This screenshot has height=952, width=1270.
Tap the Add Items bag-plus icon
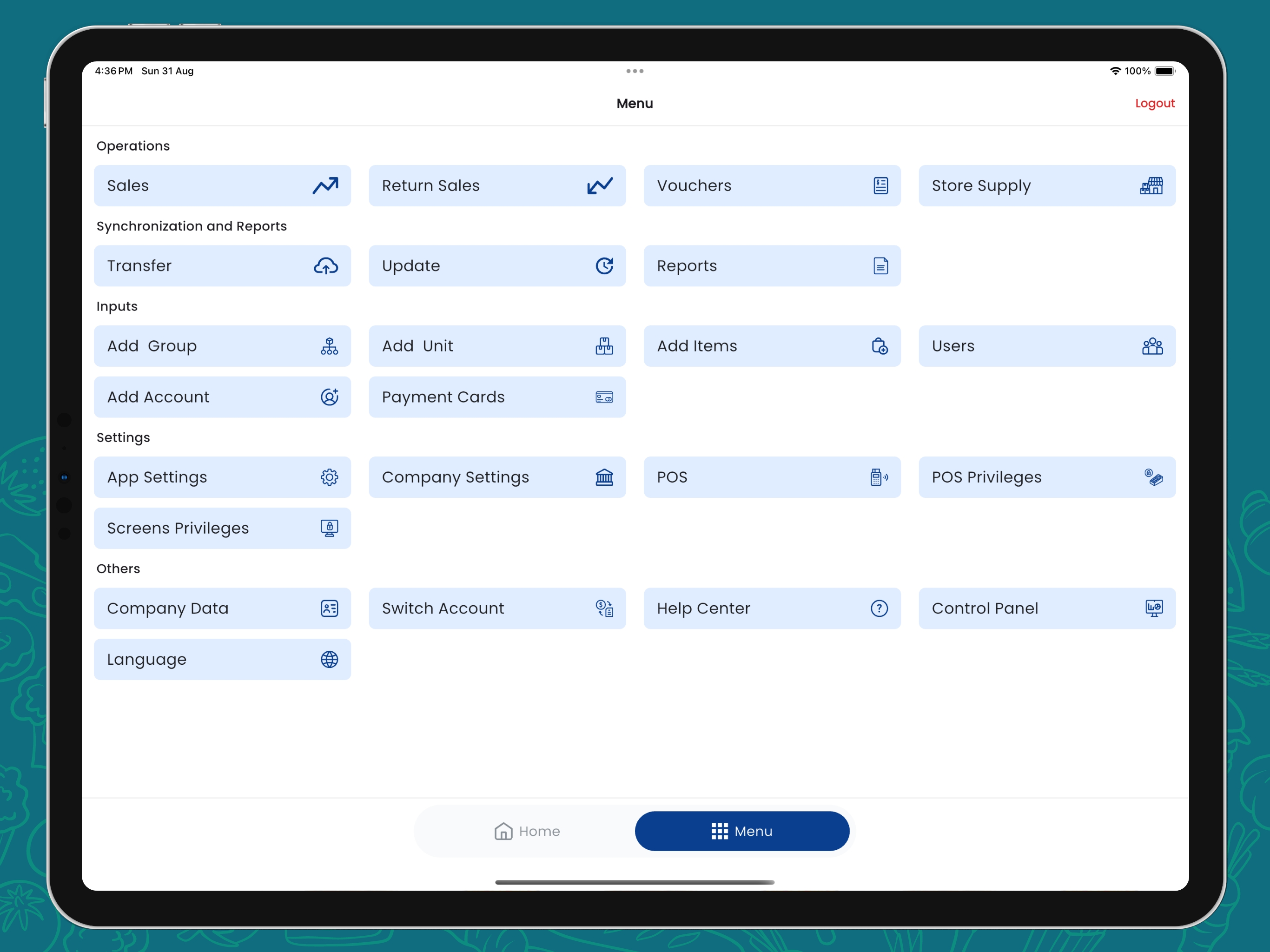coord(880,346)
